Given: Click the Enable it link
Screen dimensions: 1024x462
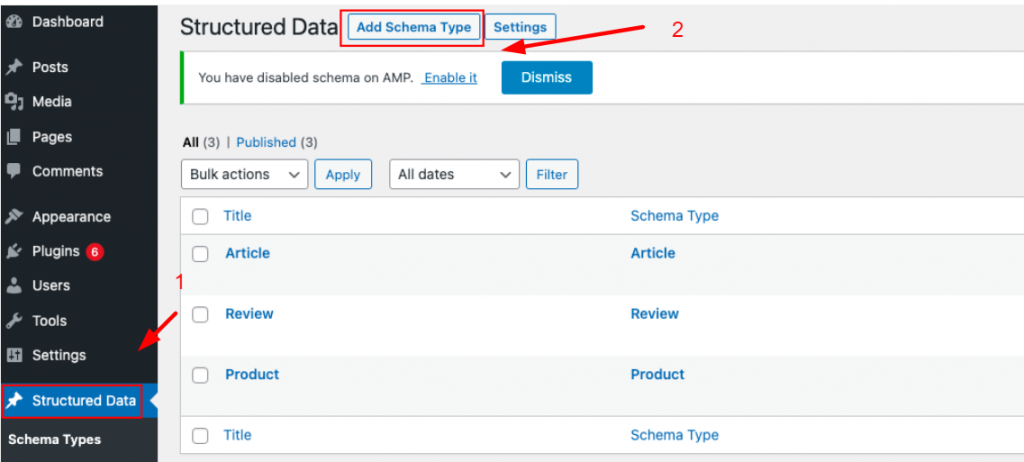Looking at the screenshot, I should pos(449,78).
